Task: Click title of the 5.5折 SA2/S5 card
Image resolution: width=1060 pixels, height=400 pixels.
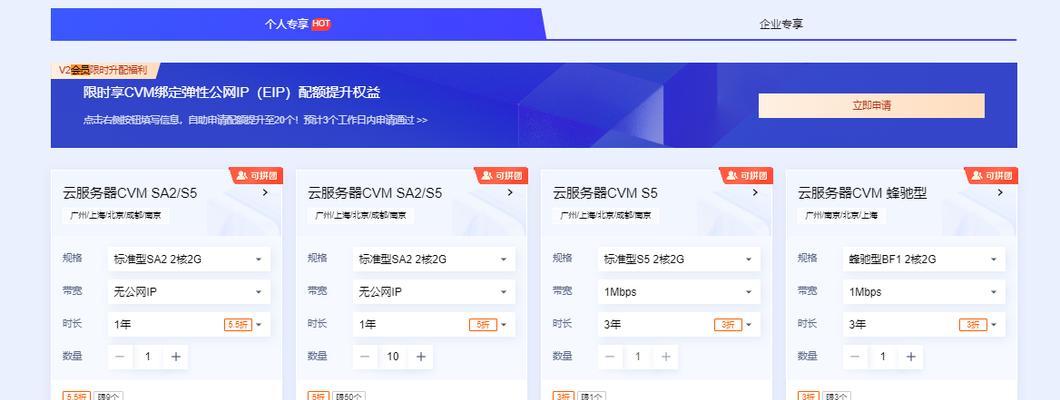Action: 130,193
